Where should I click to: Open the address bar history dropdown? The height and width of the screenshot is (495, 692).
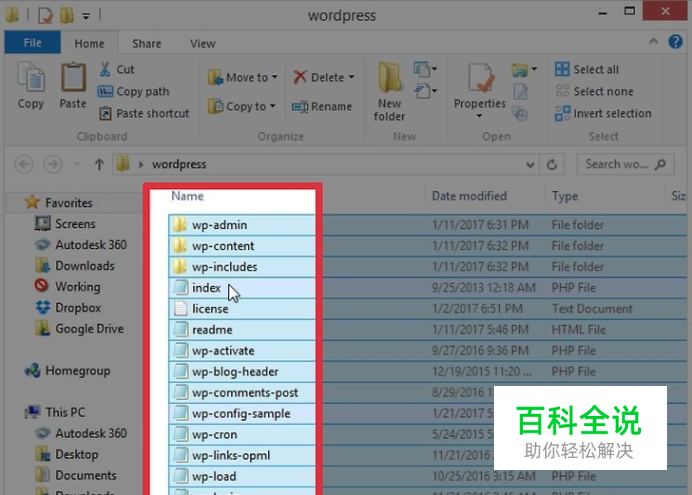pyautogui.click(x=530, y=165)
